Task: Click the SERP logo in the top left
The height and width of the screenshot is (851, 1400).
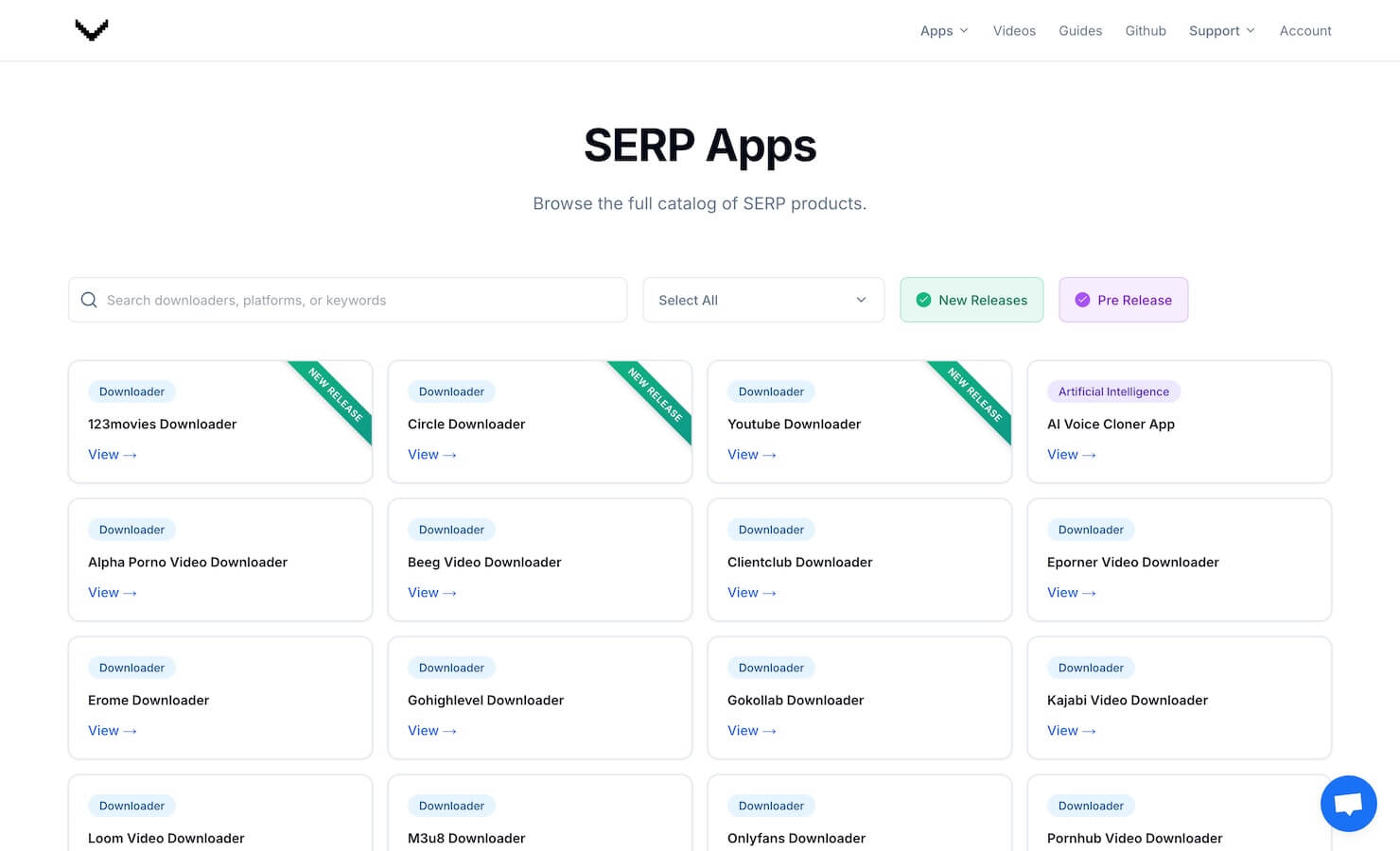Action: [x=91, y=29]
